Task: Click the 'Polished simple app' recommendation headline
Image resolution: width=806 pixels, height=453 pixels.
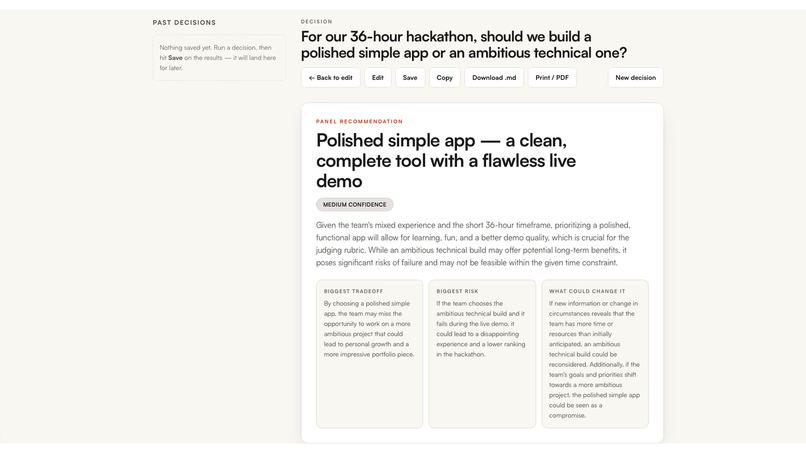Action: click(446, 160)
